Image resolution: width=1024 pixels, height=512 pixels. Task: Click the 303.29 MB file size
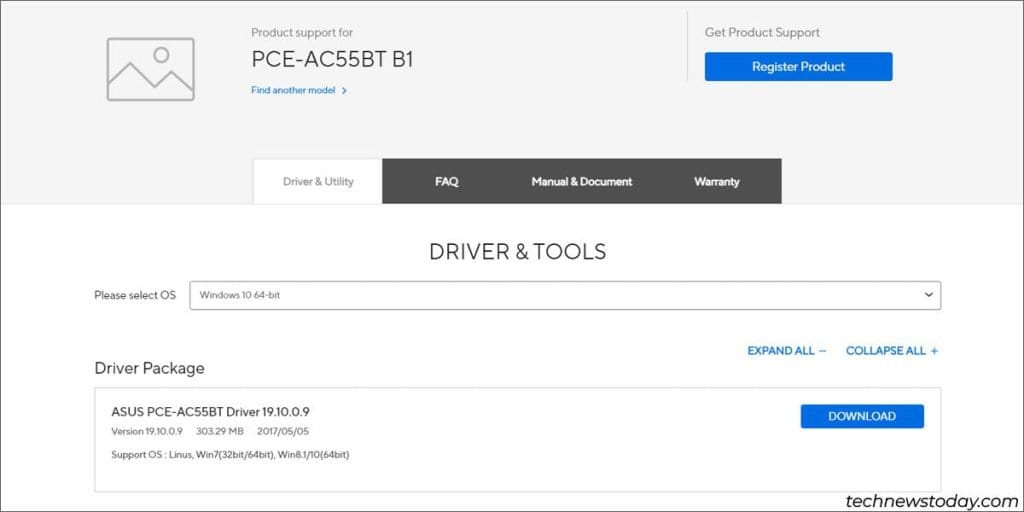coord(219,431)
